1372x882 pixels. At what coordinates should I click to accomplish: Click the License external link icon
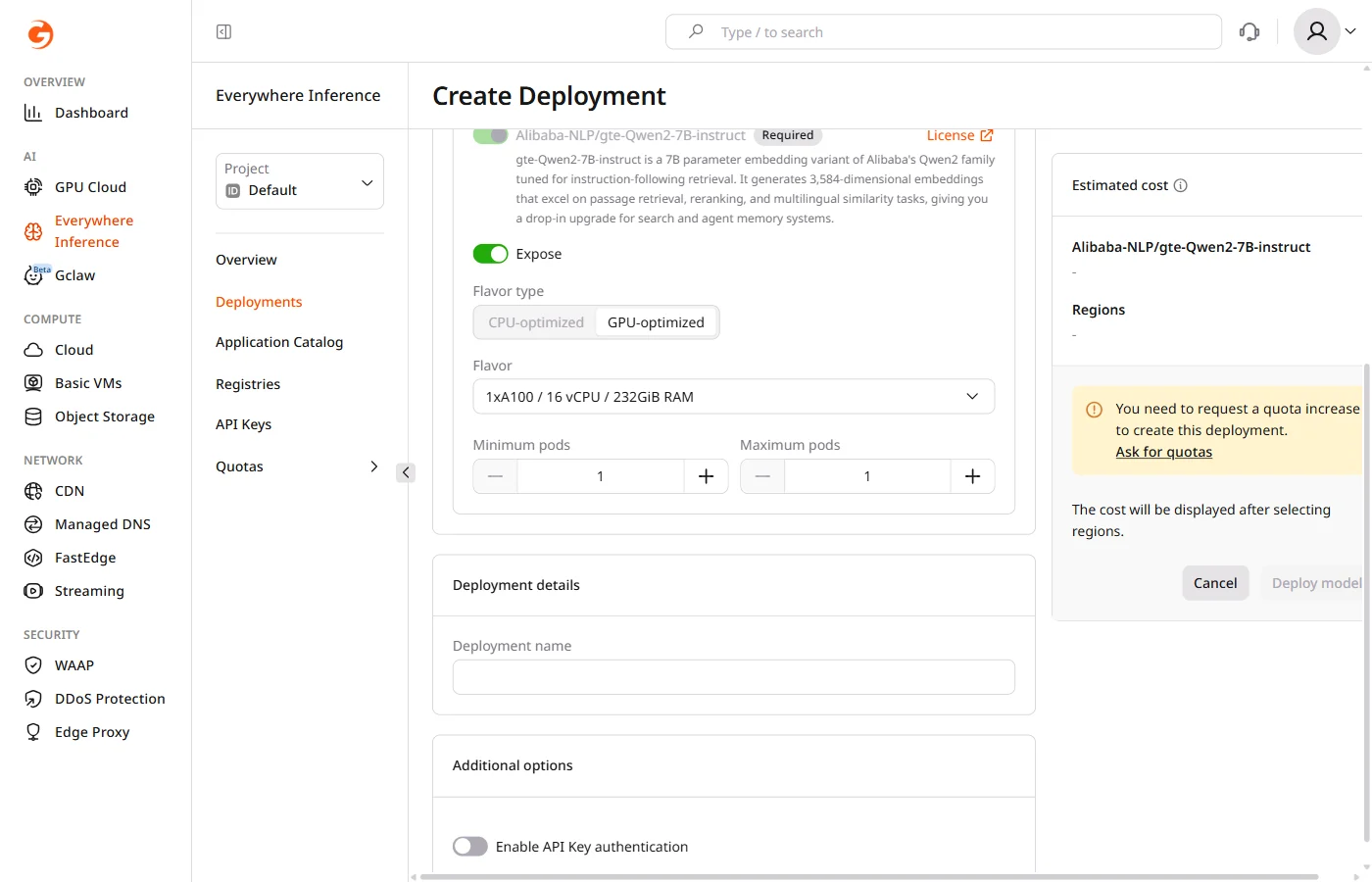click(987, 135)
